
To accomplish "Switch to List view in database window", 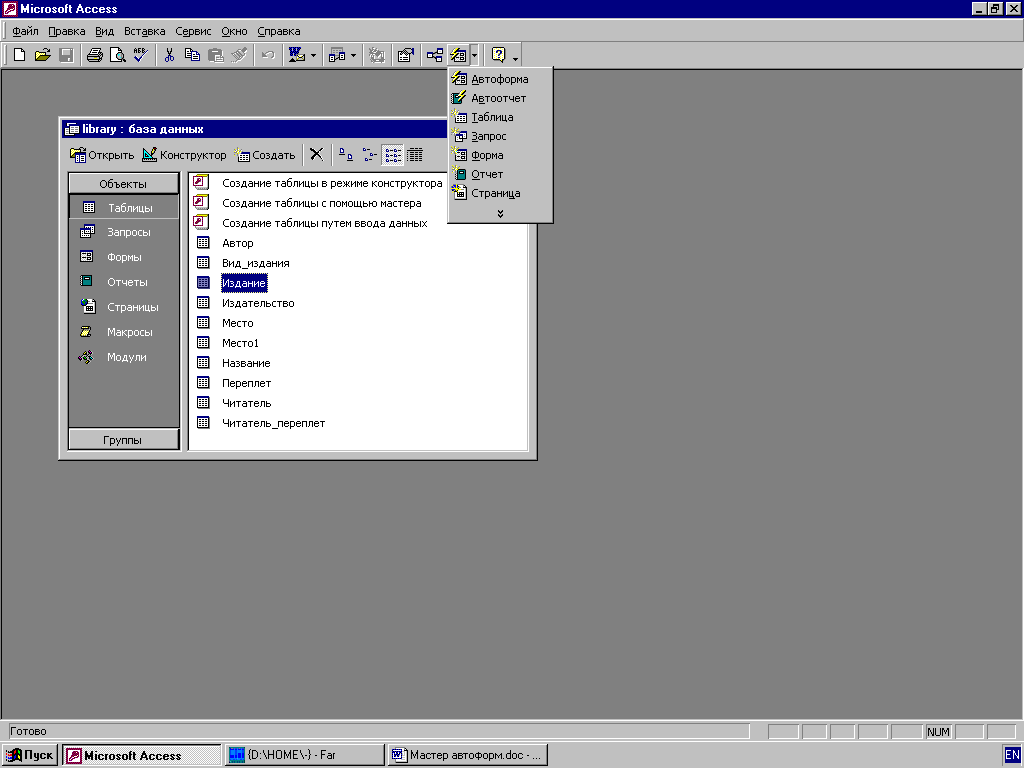I will 393,155.
